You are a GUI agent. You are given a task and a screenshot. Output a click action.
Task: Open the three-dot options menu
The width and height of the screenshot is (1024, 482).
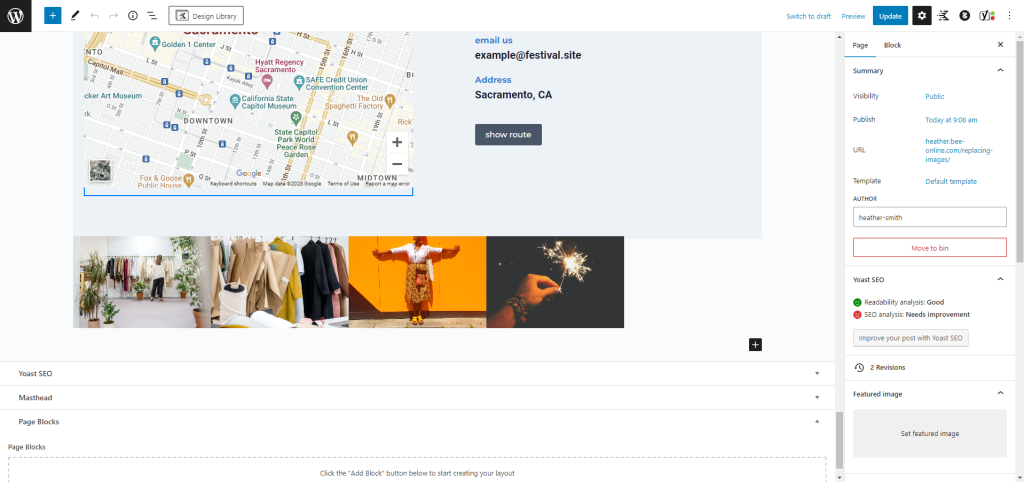(1009, 16)
